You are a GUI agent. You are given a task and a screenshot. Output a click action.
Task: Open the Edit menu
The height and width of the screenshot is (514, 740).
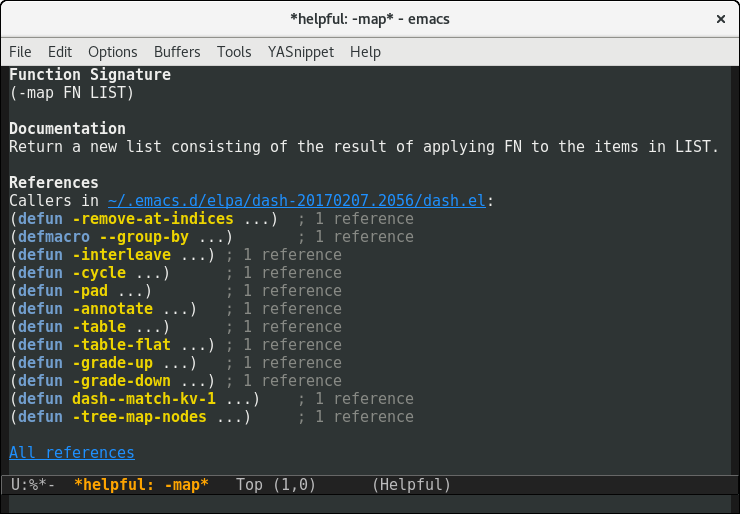(60, 52)
